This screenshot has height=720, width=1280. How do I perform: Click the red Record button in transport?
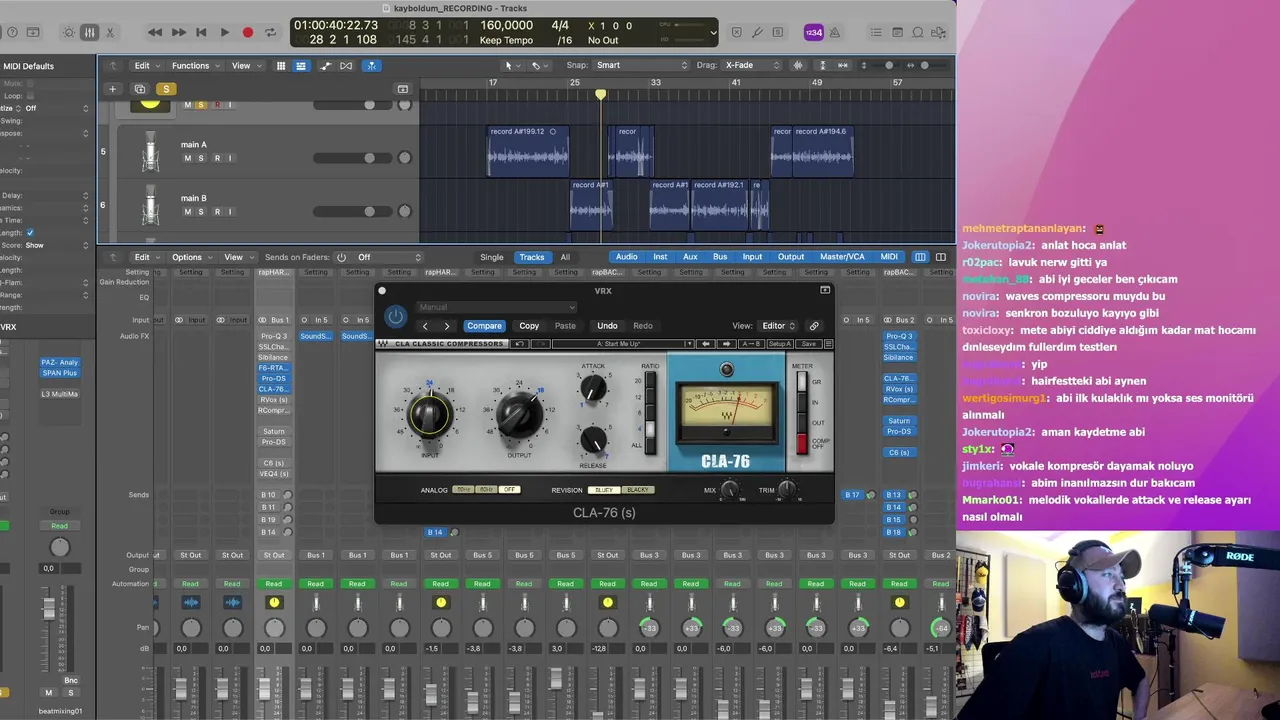click(x=248, y=32)
